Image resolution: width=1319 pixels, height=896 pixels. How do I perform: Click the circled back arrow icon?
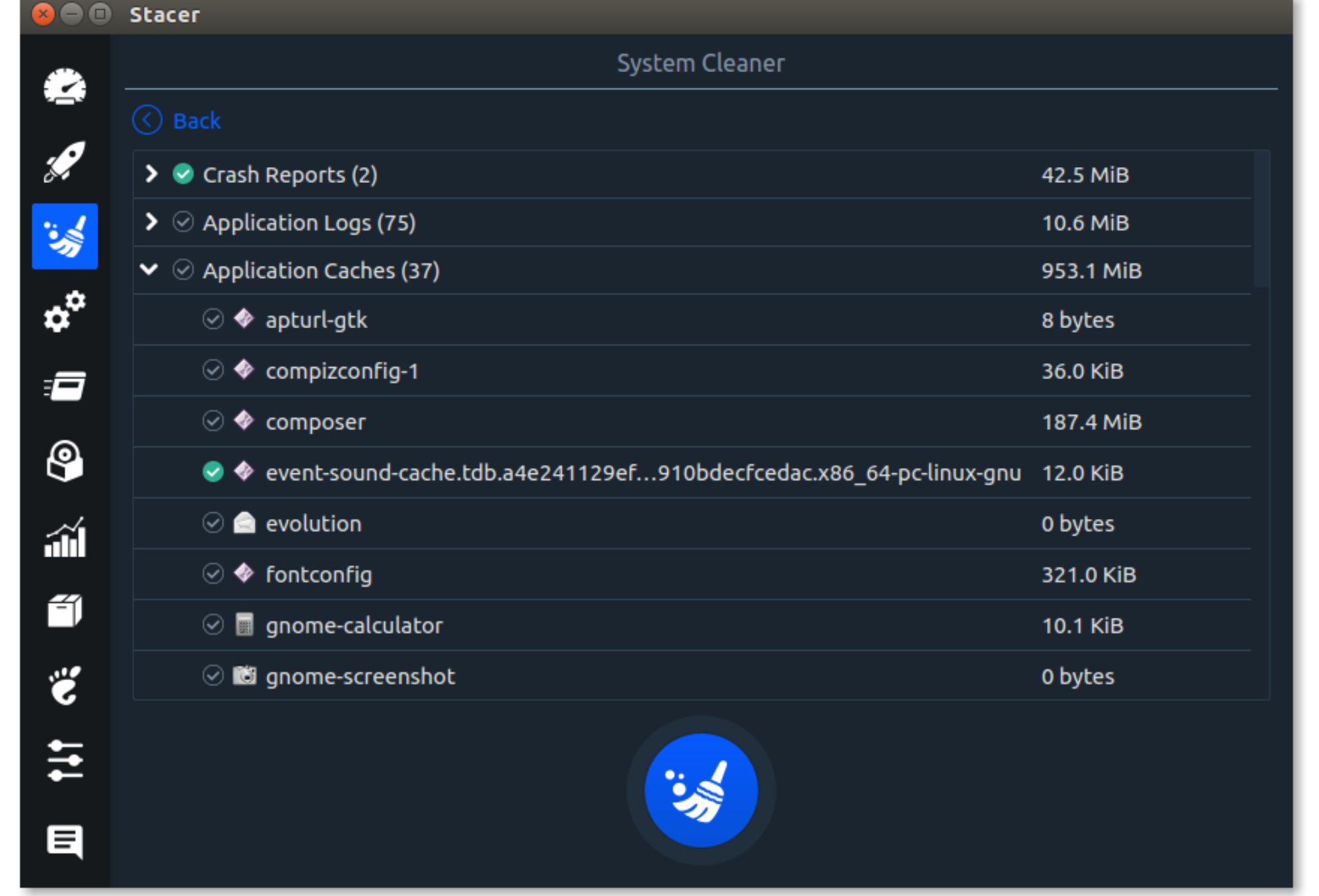147,120
